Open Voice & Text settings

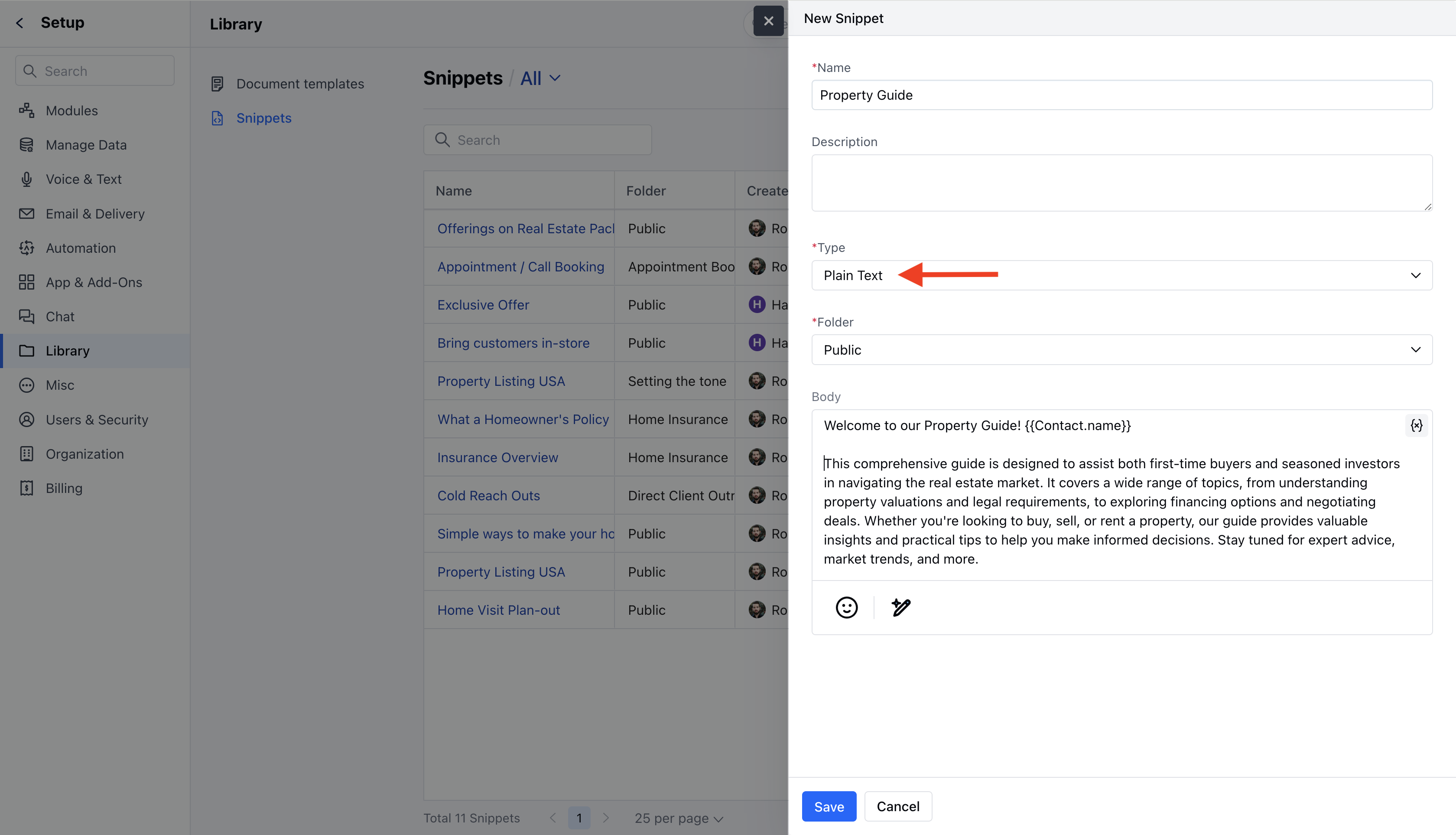pos(83,179)
